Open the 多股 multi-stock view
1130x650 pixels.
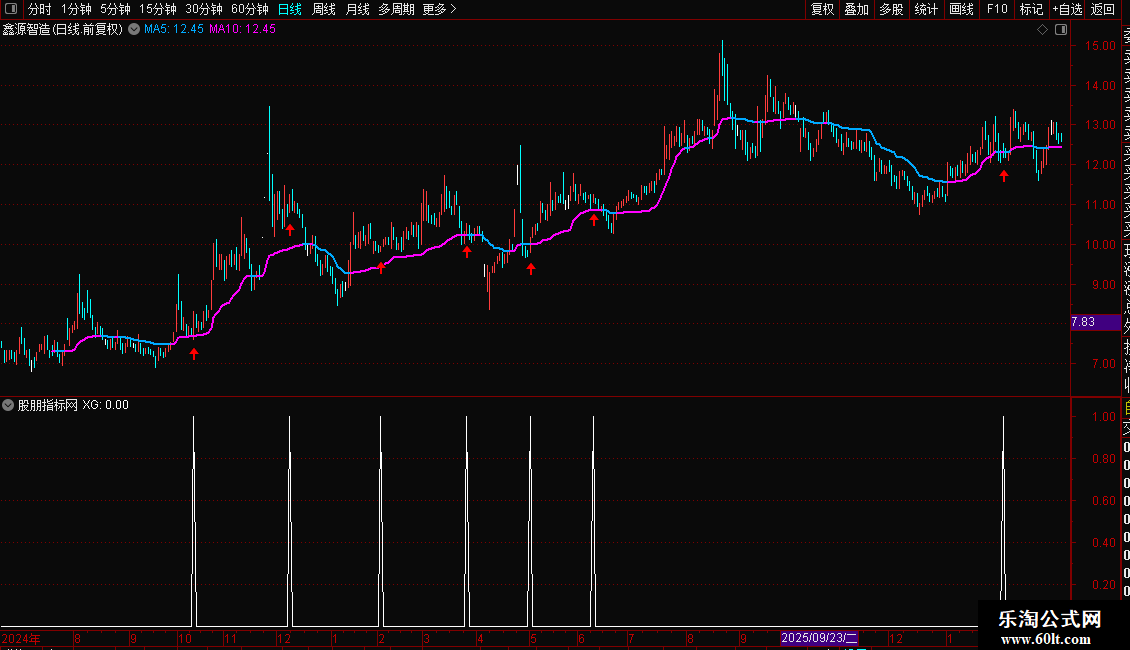[891, 9]
